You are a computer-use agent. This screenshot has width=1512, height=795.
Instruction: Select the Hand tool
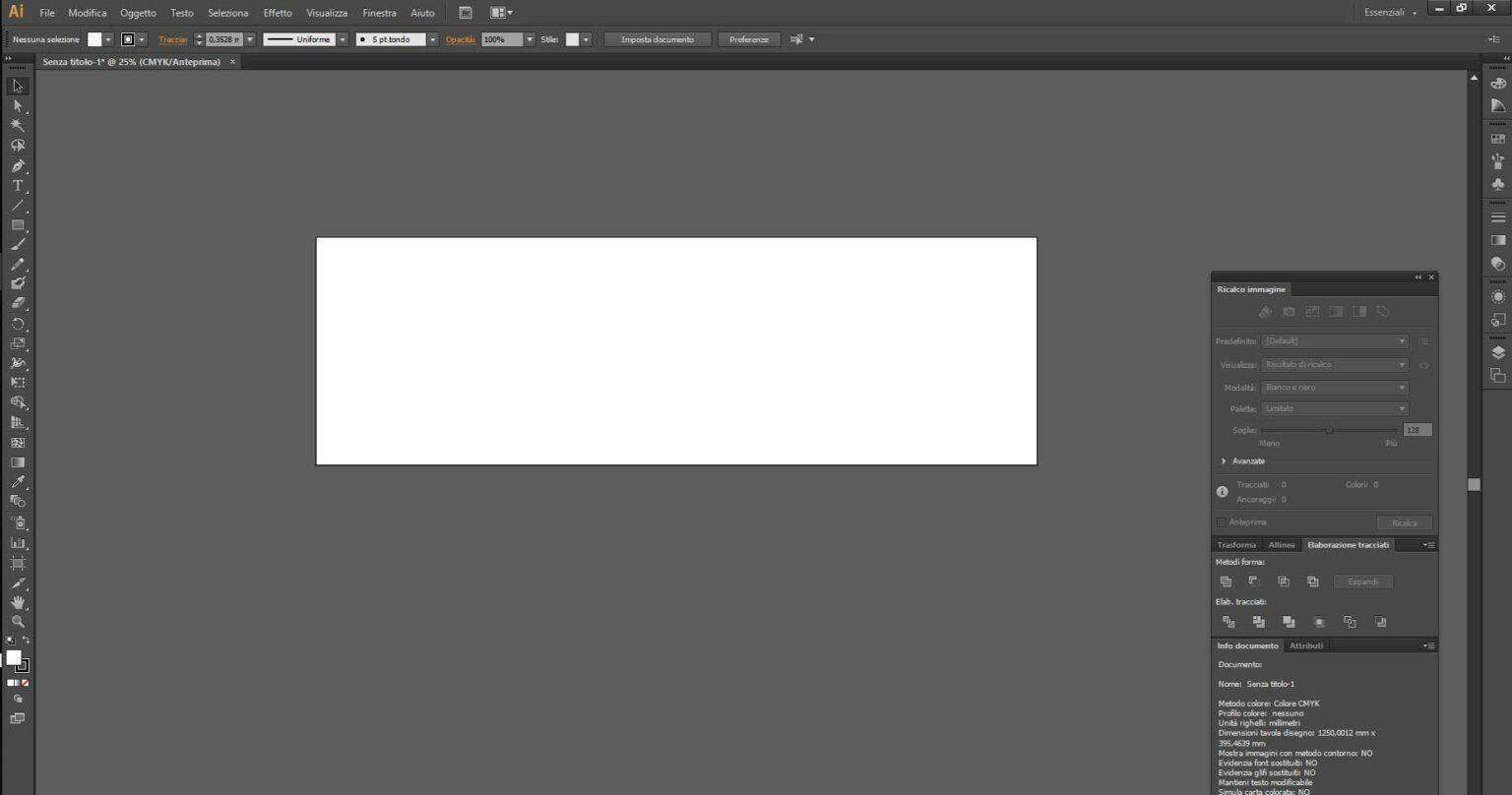point(18,602)
